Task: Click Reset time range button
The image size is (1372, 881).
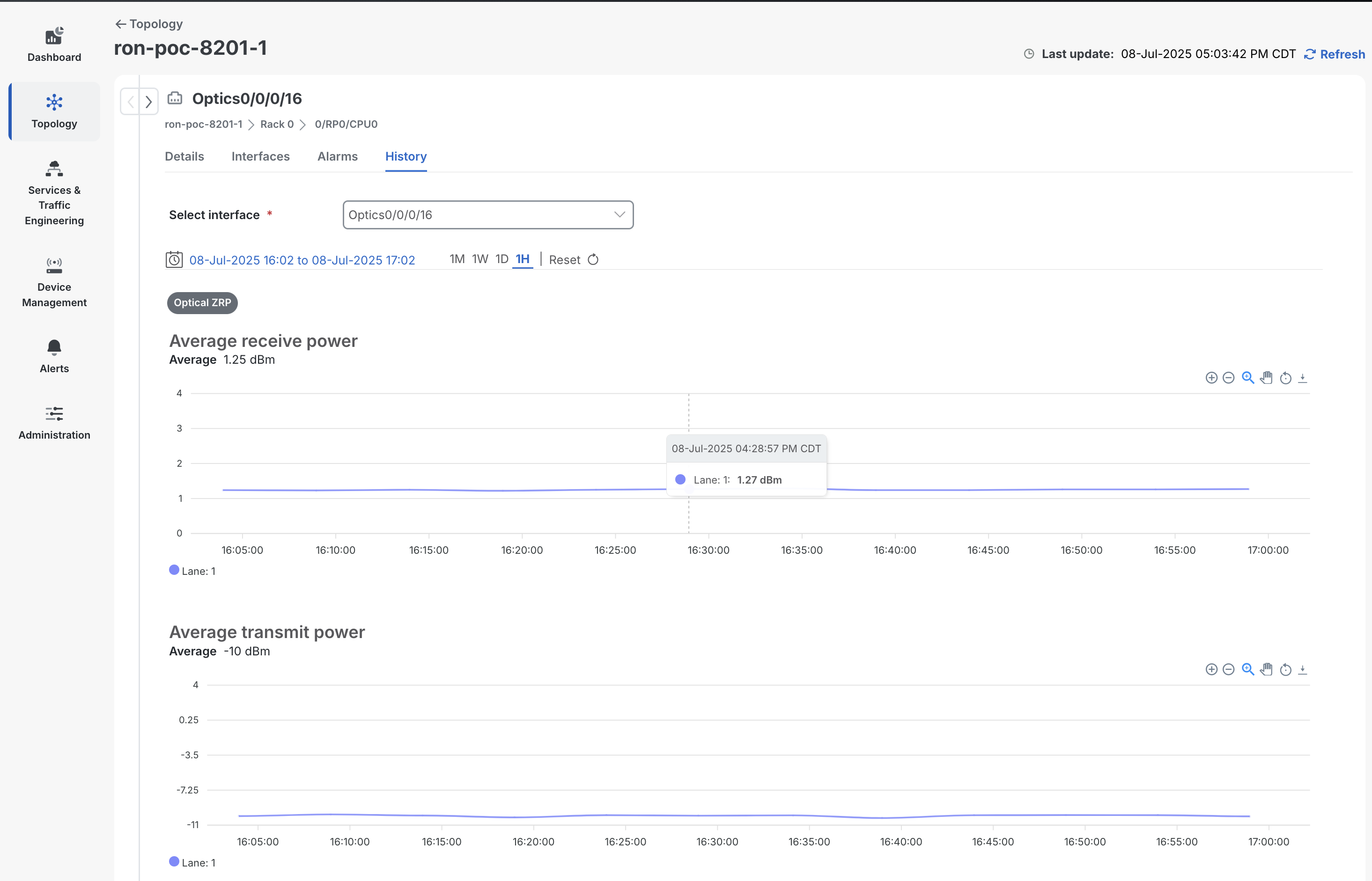Action: tap(574, 260)
